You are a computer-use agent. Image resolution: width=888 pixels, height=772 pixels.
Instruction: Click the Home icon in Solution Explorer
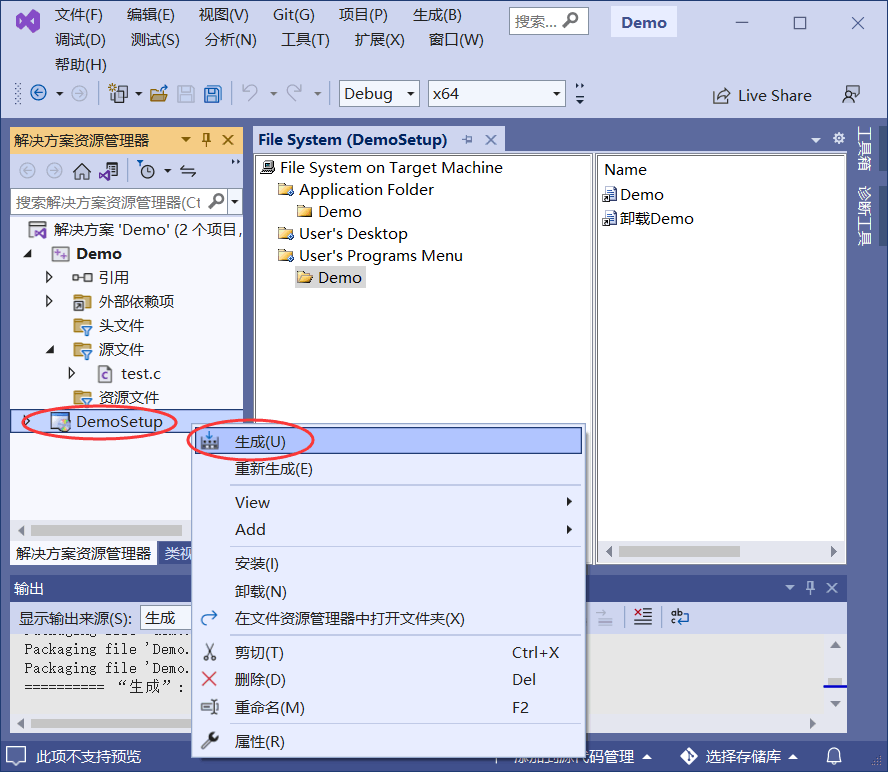82,171
